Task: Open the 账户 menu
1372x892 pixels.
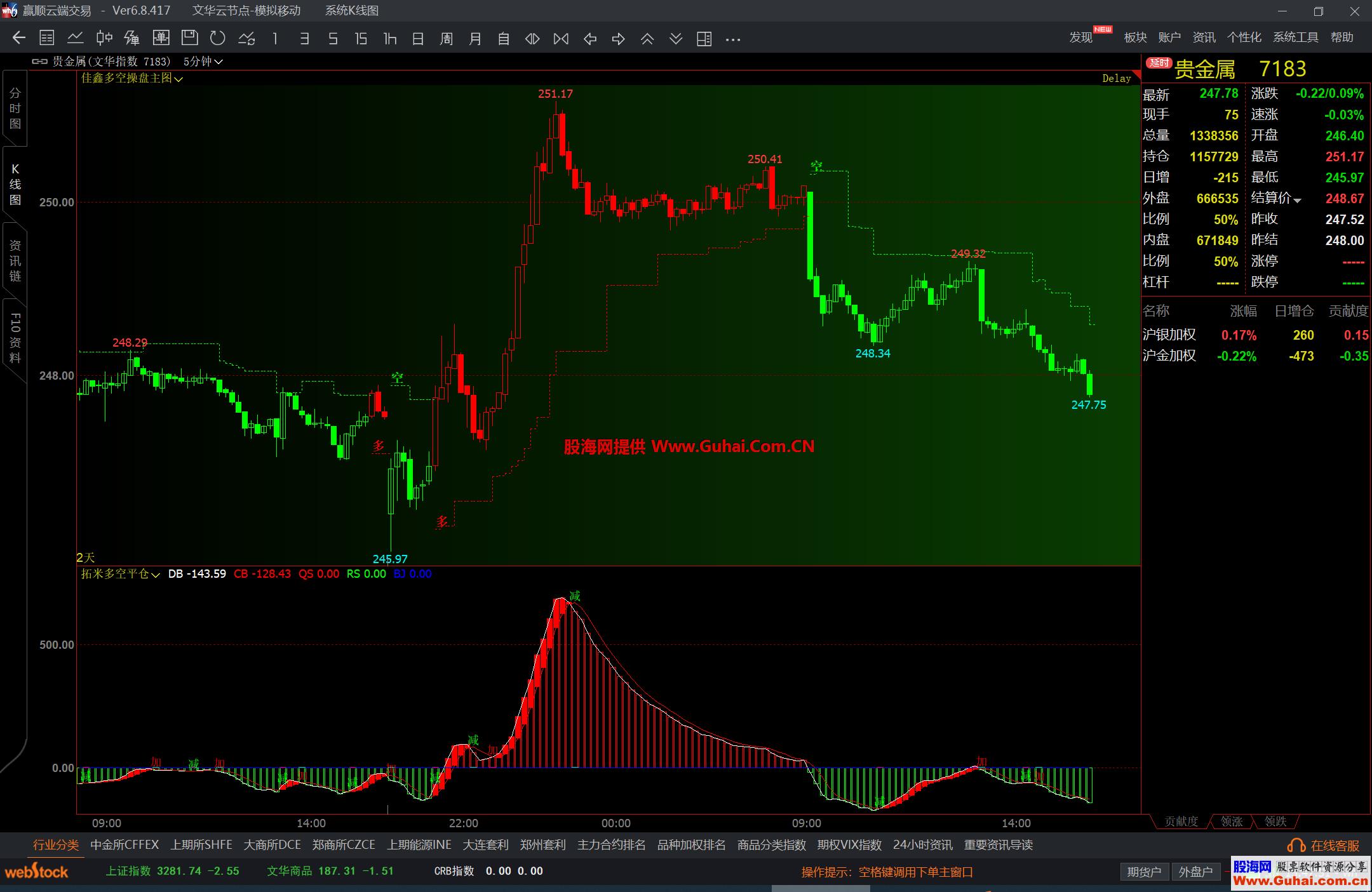Action: (x=1169, y=37)
